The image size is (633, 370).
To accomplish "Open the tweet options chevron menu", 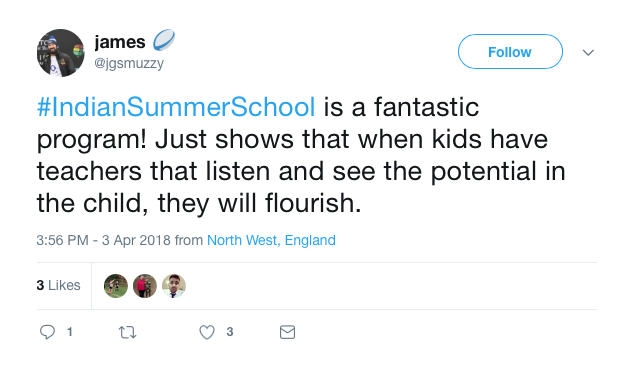I will click(x=588, y=52).
